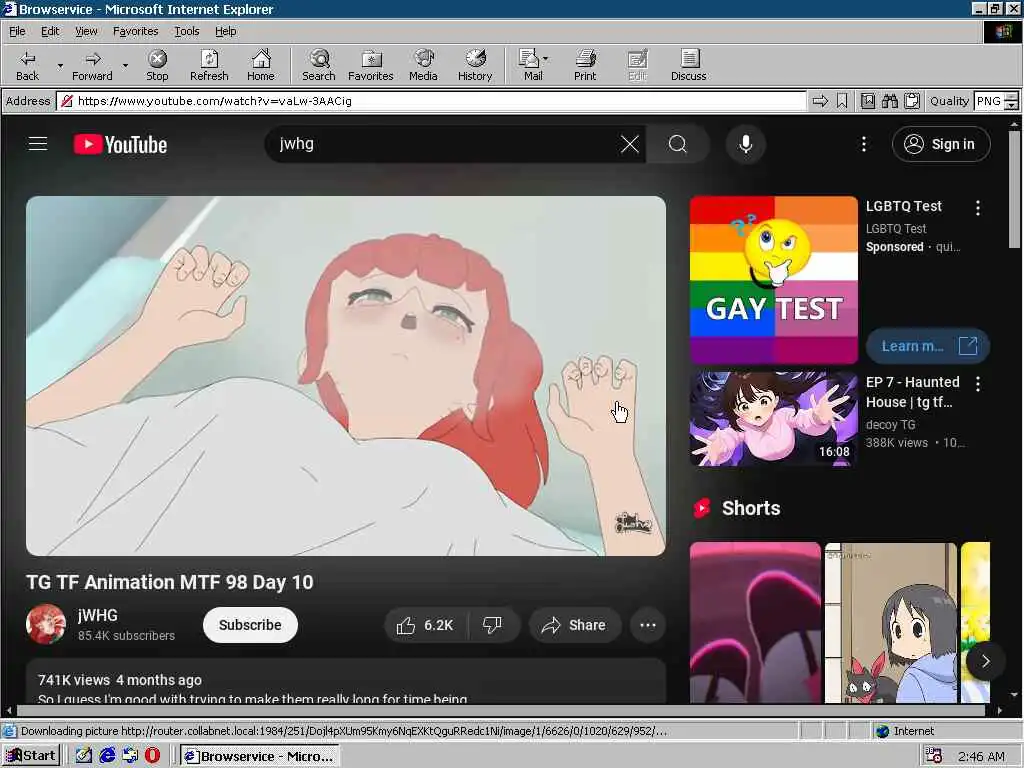Open the Haunted House video thumbnail
Screen dimensions: 1024x768
click(x=774, y=419)
